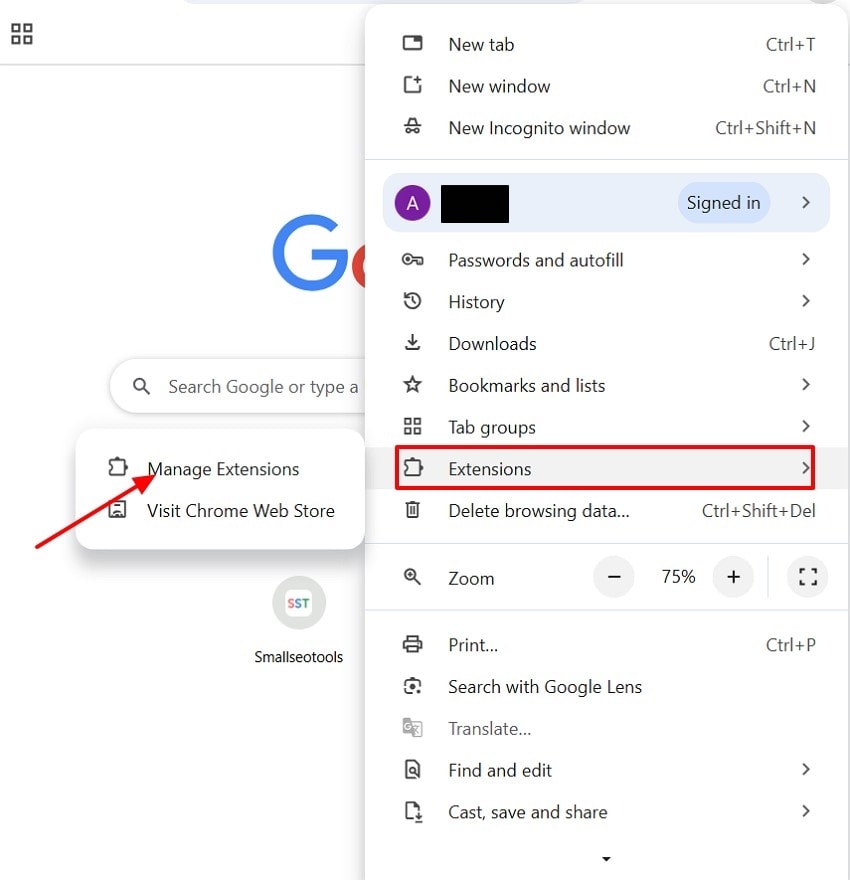Click the puzzle icon next to Manage Extensions

[x=118, y=468]
